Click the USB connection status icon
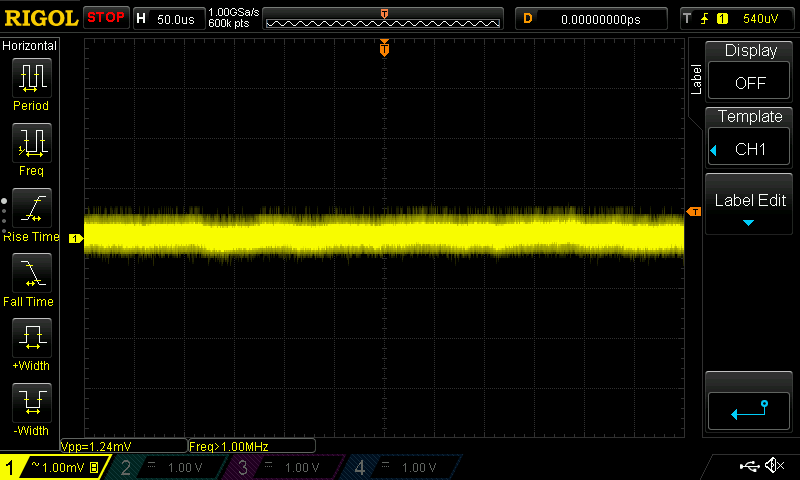 pyautogui.click(x=749, y=466)
